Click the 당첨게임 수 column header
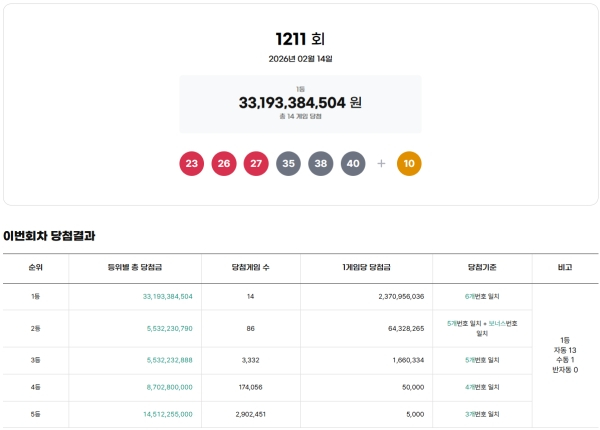The height and width of the screenshot is (430, 600). click(x=252, y=268)
